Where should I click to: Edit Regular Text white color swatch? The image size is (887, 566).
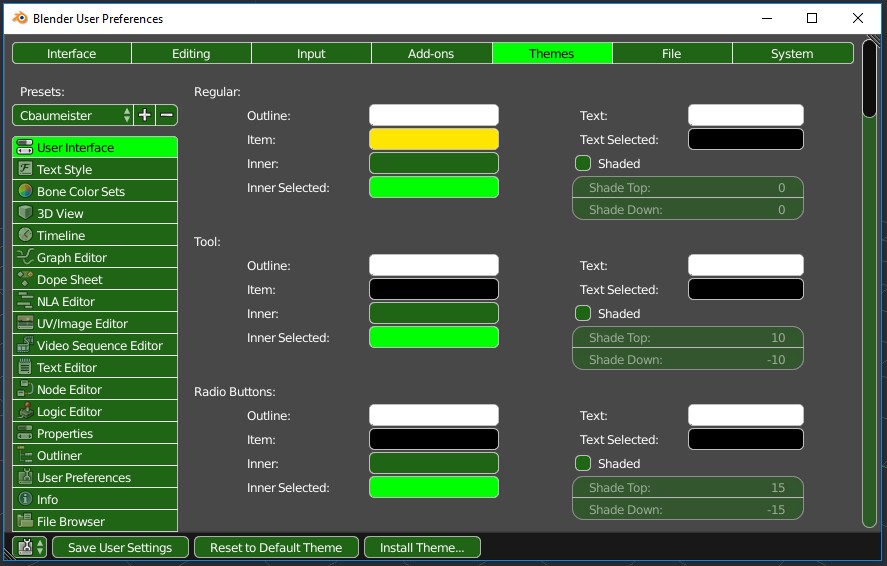746,115
